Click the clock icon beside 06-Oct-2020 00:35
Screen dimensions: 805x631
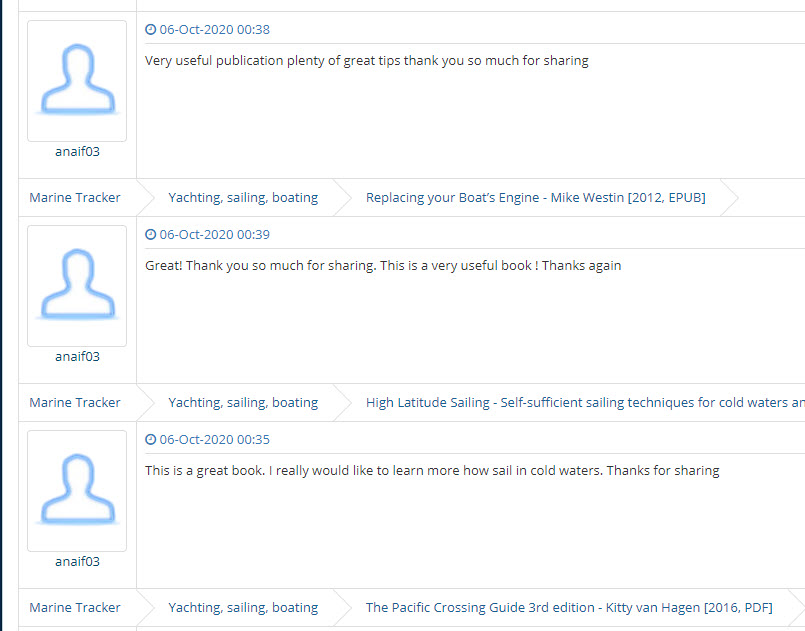pyautogui.click(x=151, y=440)
